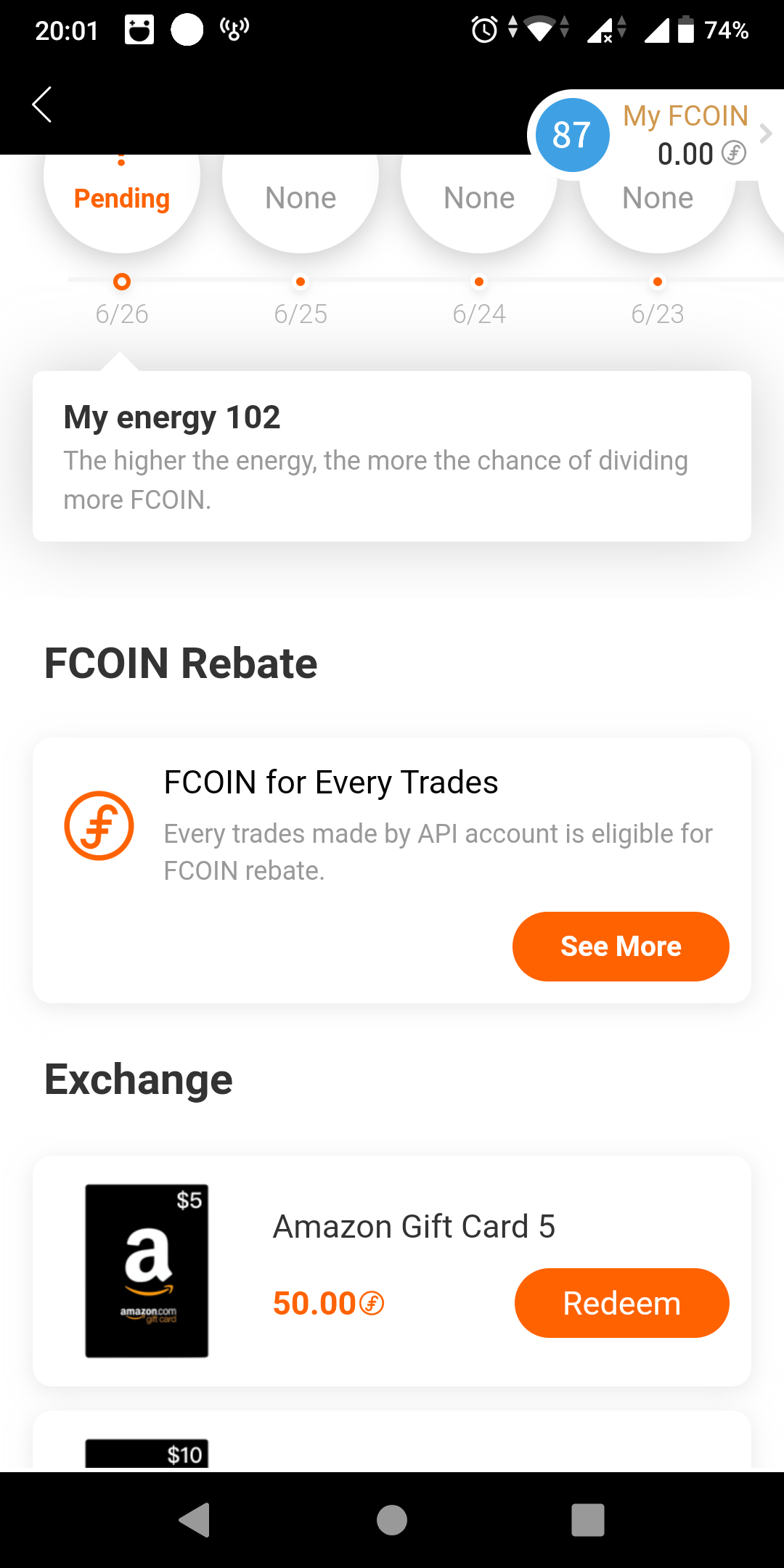Tap FCOIN symbol beside 50.00 price
This screenshot has width=784, height=1568.
click(372, 1304)
